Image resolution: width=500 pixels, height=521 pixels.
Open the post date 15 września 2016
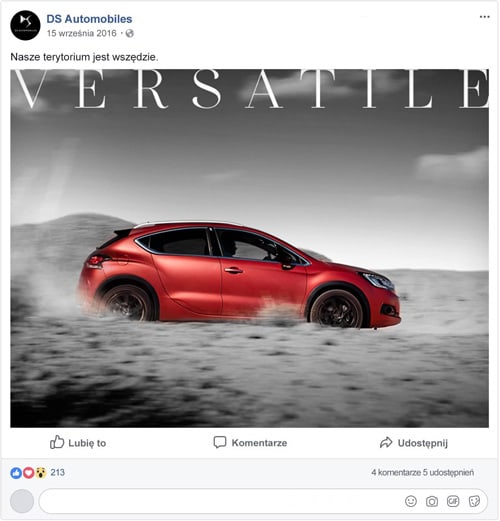(x=82, y=33)
